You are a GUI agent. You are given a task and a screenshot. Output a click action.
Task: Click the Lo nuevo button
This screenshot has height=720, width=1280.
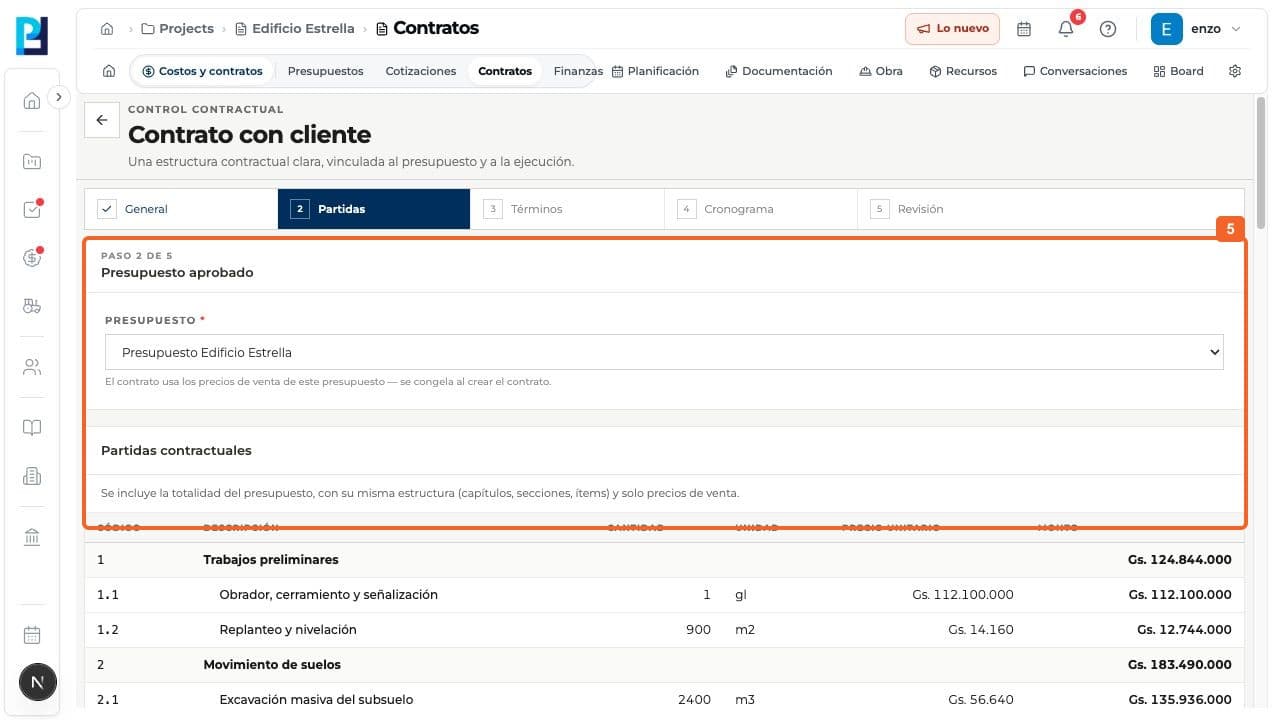953,29
